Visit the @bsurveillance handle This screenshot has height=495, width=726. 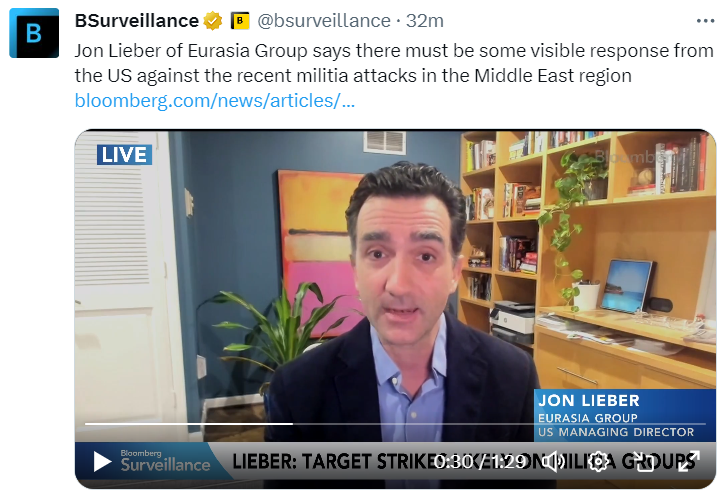tap(324, 21)
